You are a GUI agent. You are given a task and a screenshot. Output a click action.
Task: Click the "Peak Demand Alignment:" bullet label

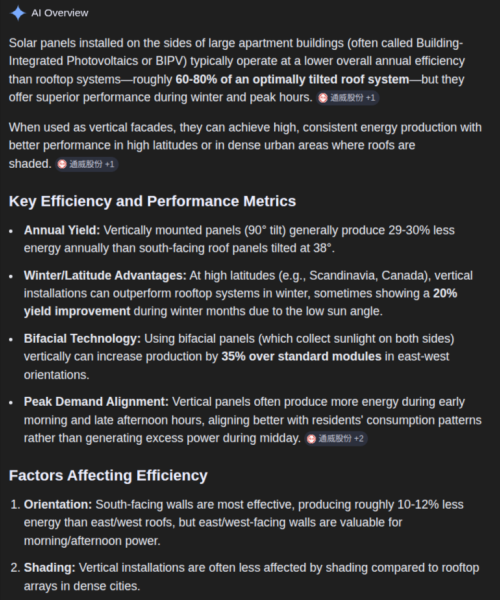click(96, 402)
